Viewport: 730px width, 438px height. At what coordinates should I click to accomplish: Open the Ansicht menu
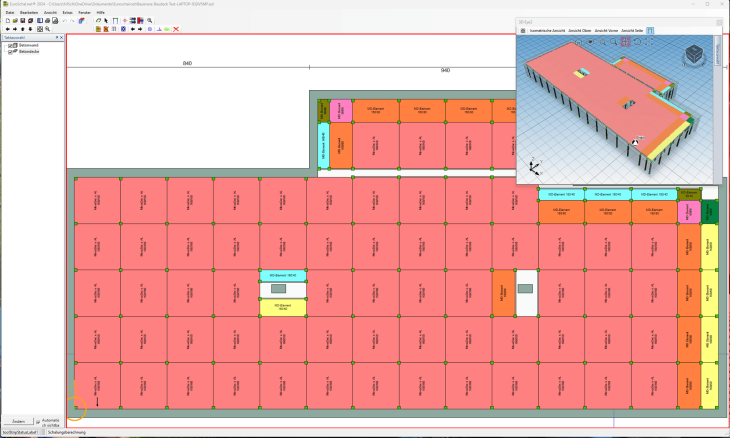point(49,12)
